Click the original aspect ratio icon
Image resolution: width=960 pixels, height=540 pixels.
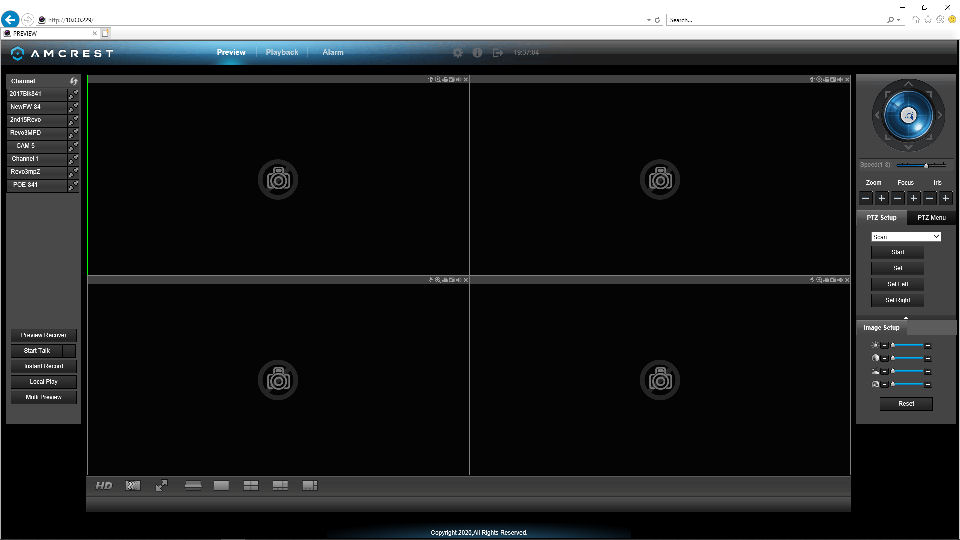point(193,486)
